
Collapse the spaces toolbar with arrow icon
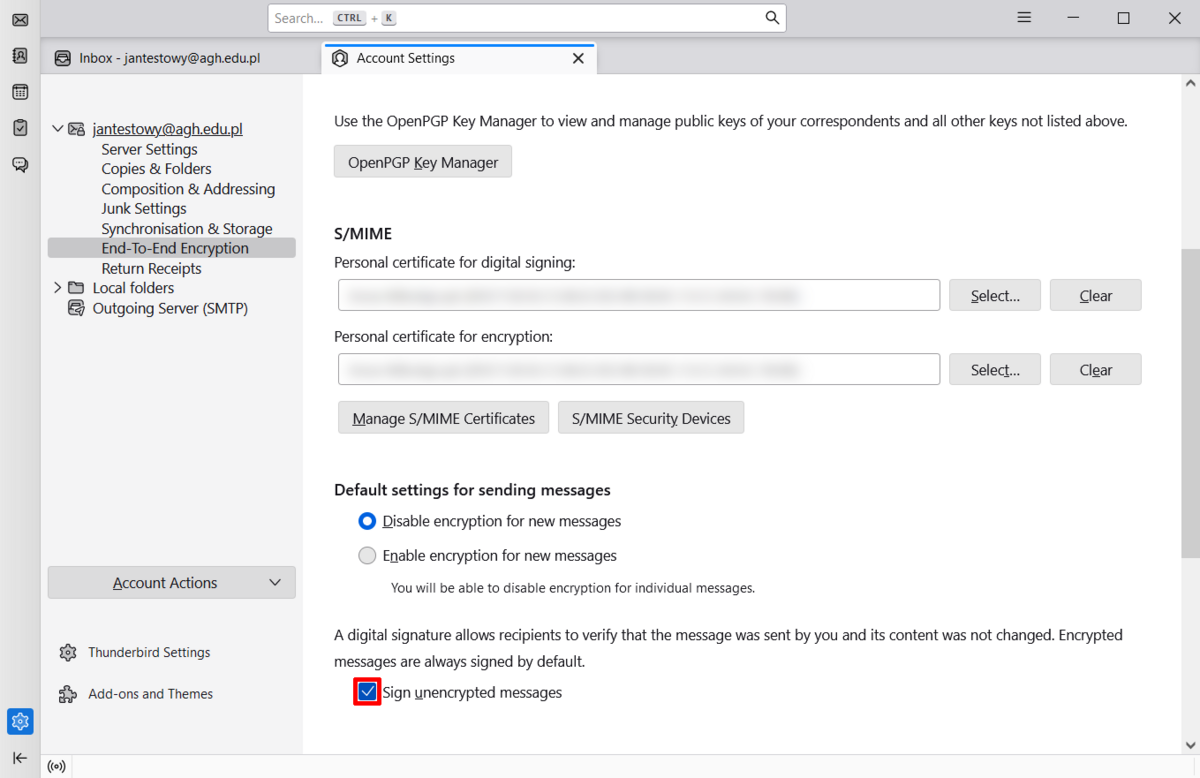20,758
